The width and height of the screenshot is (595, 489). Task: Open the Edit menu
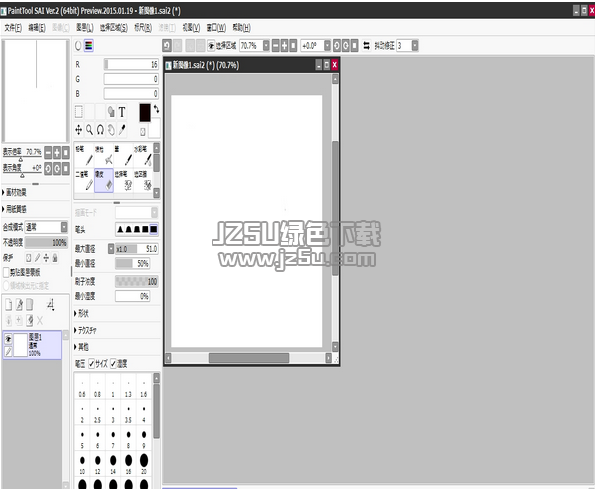37,28
